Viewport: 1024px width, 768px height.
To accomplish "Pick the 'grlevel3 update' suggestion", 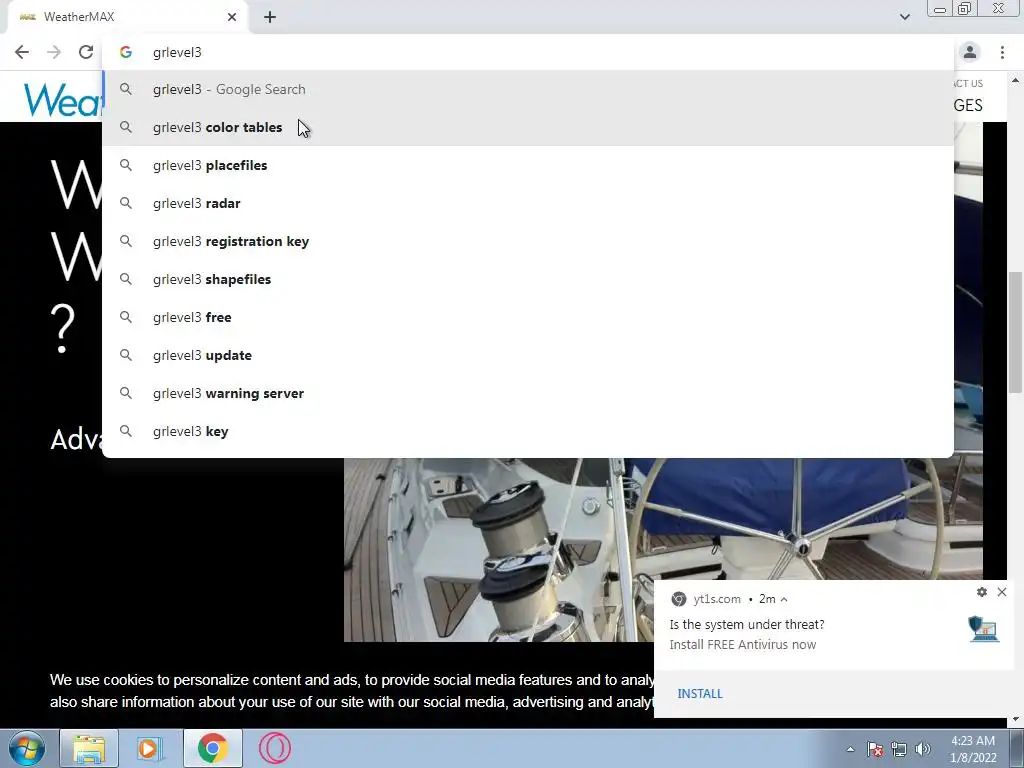I will 528,355.
